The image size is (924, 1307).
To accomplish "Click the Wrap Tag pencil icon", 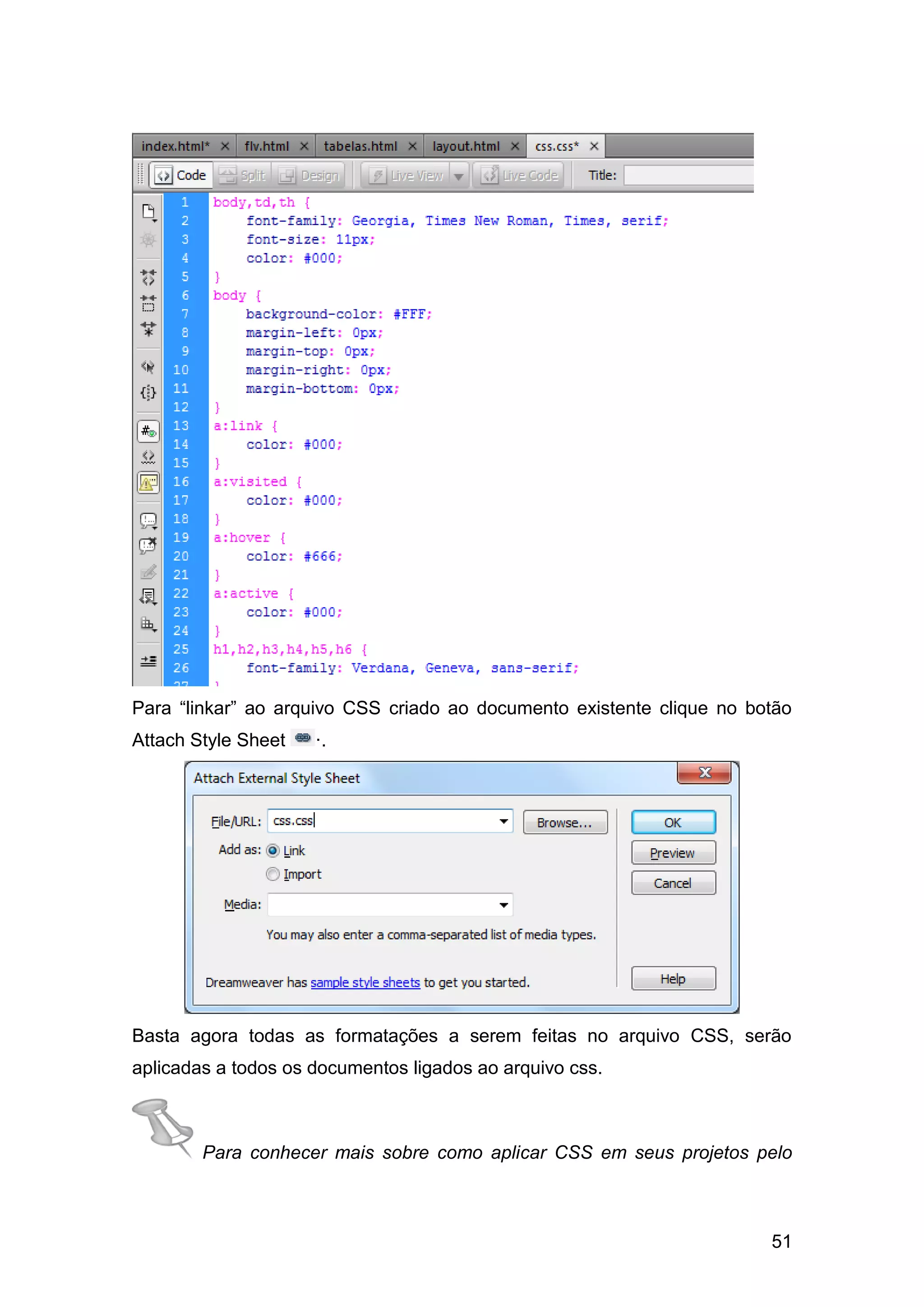I will pyautogui.click(x=148, y=572).
